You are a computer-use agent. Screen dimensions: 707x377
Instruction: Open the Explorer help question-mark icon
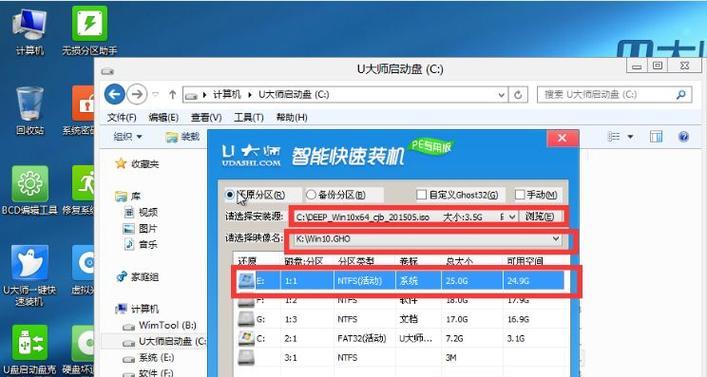(683, 137)
